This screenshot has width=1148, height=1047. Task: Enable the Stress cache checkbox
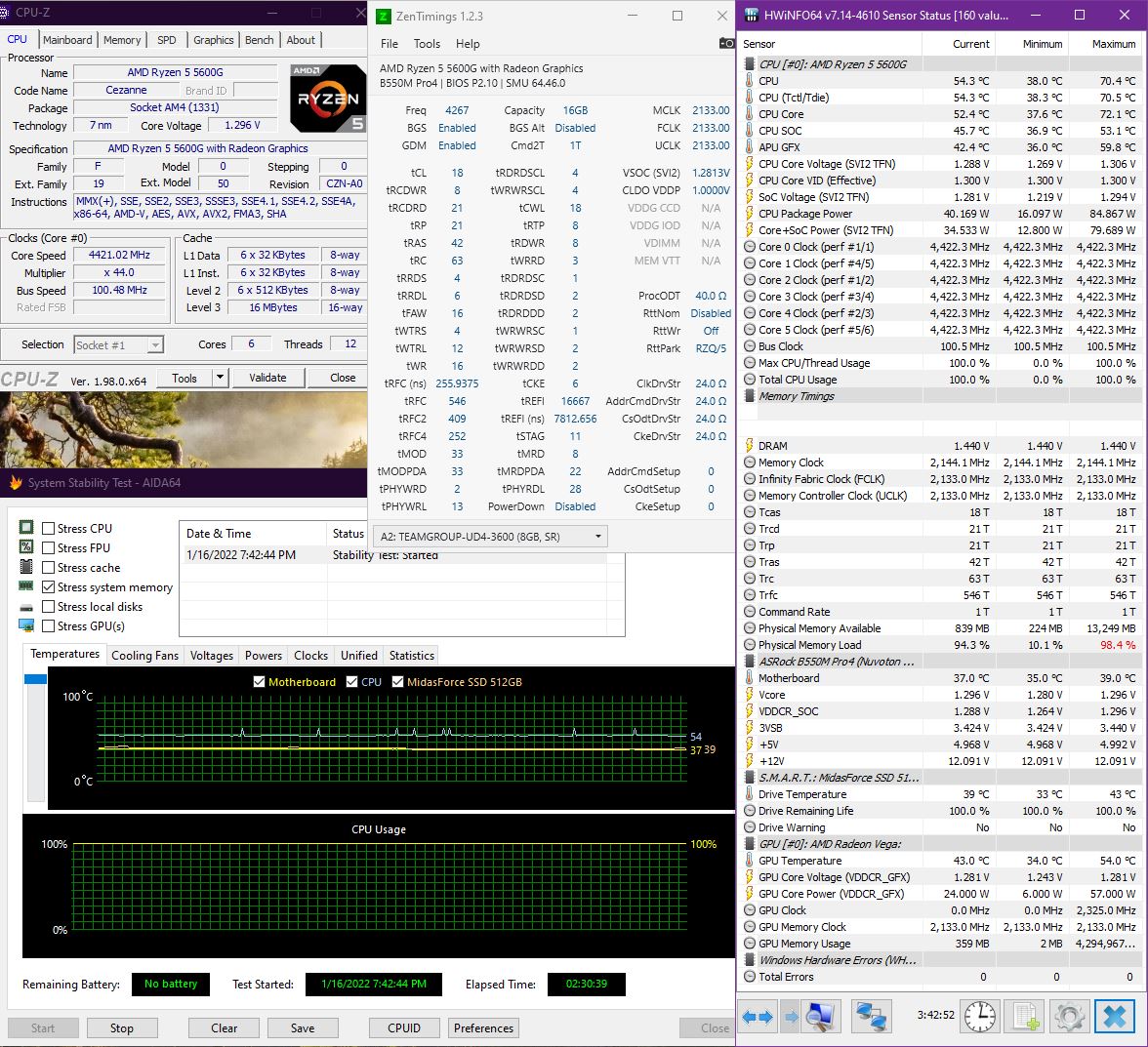(x=49, y=568)
